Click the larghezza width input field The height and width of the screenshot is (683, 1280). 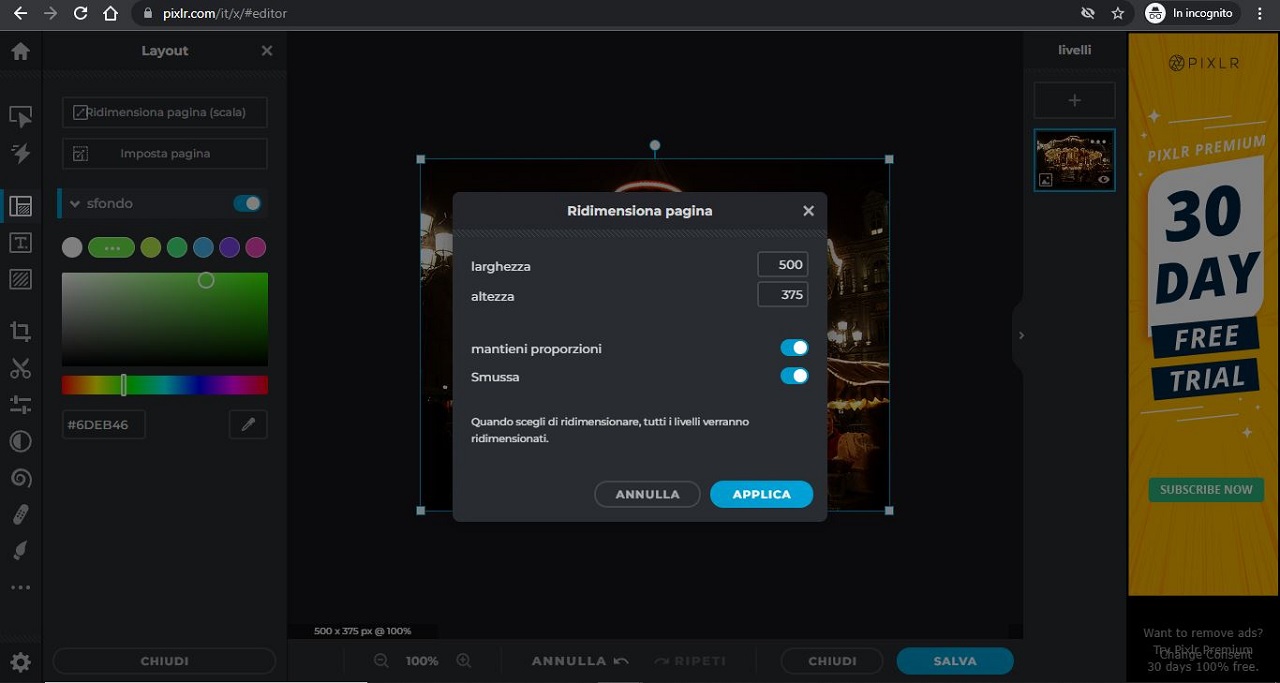click(x=782, y=265)
